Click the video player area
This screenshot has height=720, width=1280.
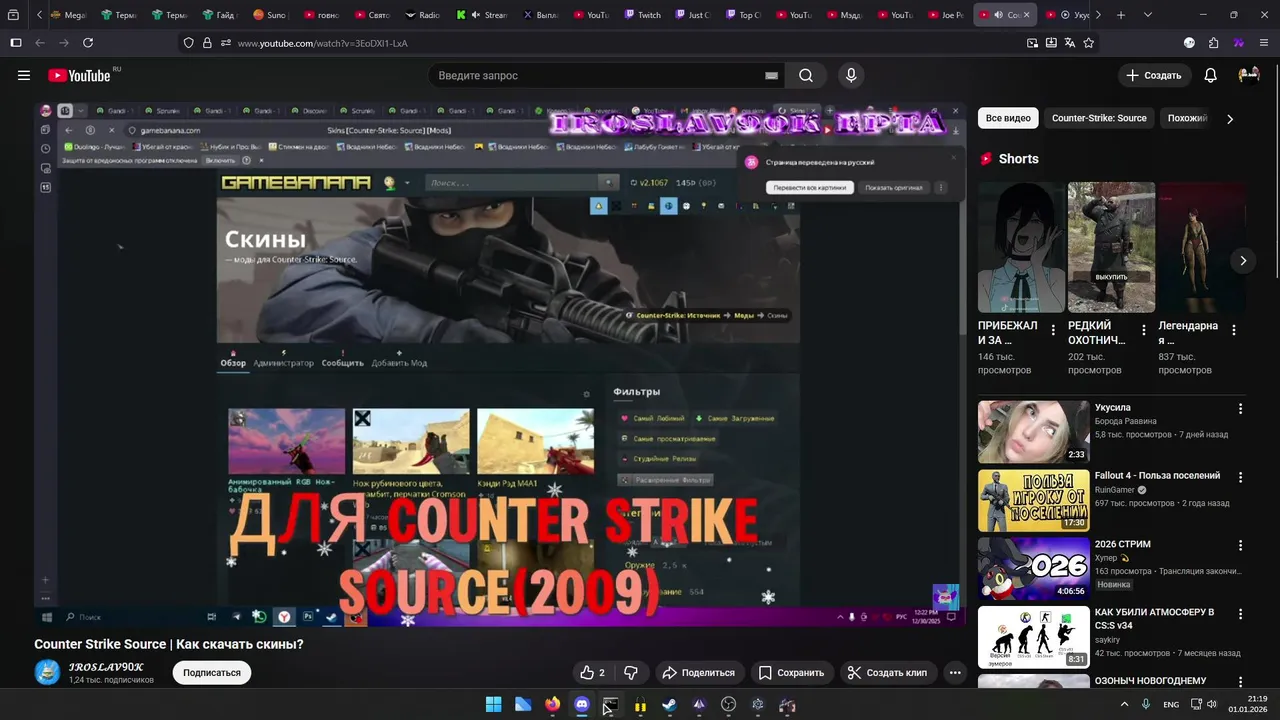click(x=500, y=364)
